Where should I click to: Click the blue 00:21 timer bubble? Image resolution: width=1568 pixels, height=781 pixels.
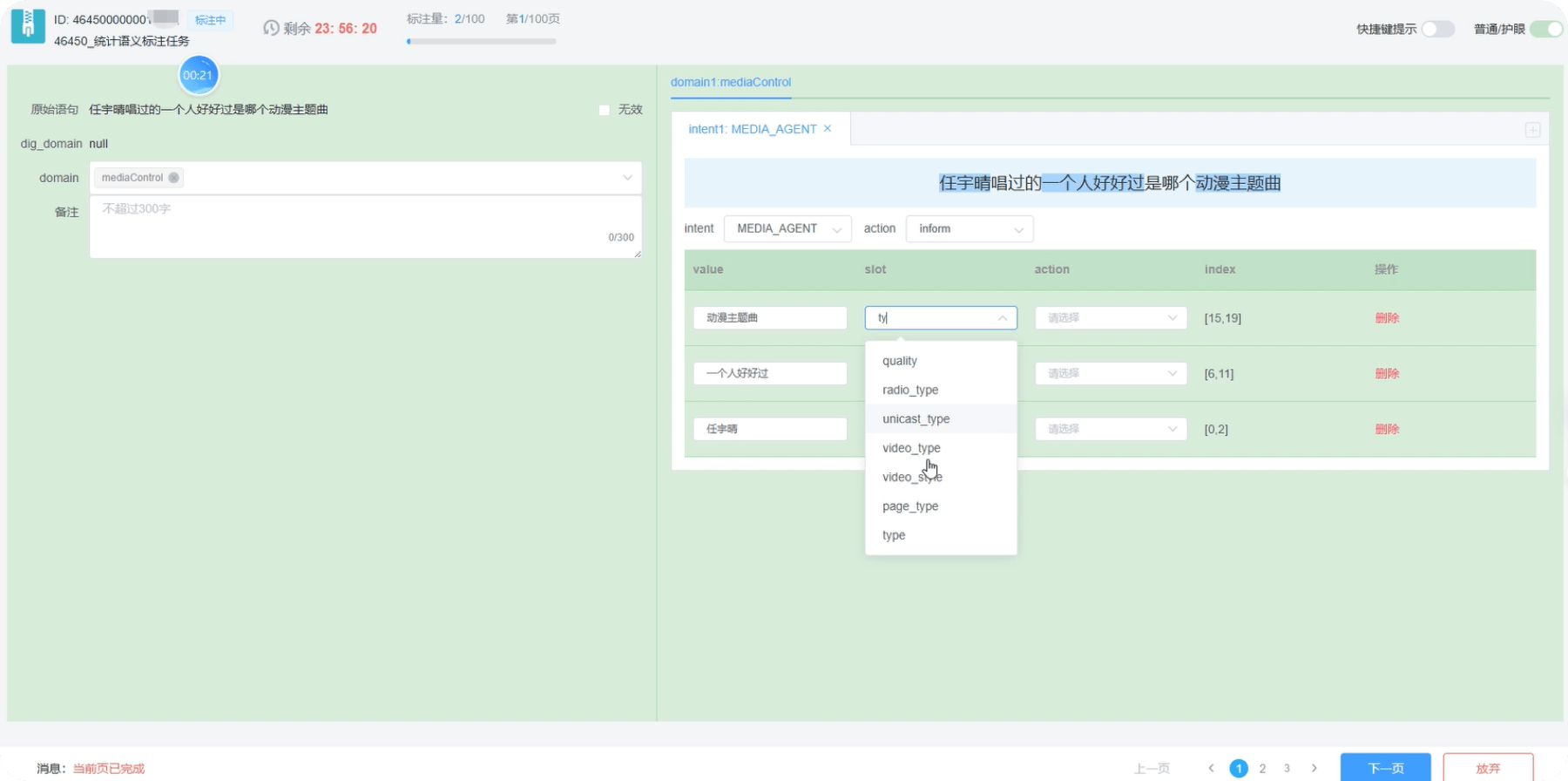click(x=198, y=76)
